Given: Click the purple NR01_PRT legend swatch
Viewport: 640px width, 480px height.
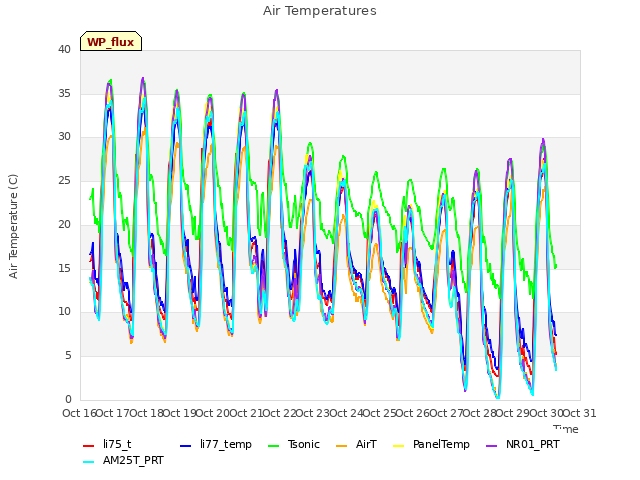Looking at the screenshot, I should [491, 446].
